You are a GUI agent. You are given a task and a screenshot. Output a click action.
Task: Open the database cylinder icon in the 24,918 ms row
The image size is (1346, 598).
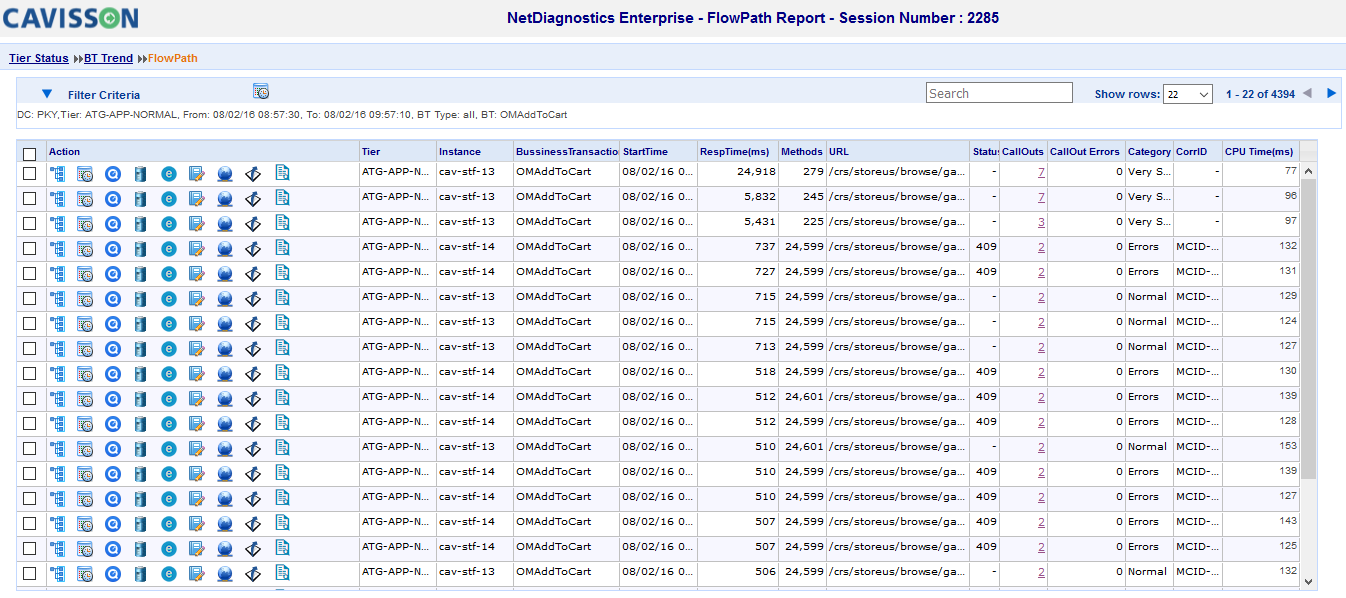pyautogui.click(x=141, y=173)
